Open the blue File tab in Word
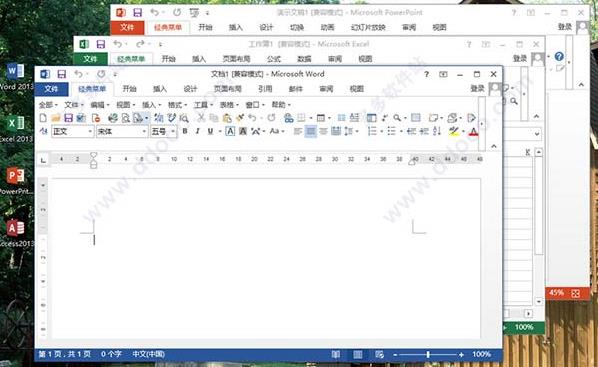598x367 pixels. coord(51,89)
